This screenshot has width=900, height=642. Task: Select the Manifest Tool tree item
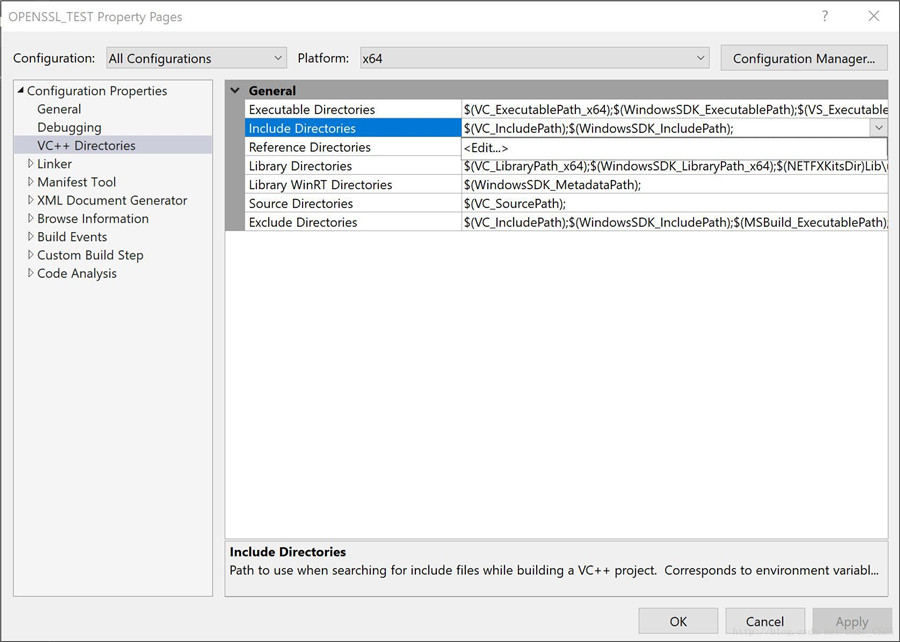[x=76, y=182]
